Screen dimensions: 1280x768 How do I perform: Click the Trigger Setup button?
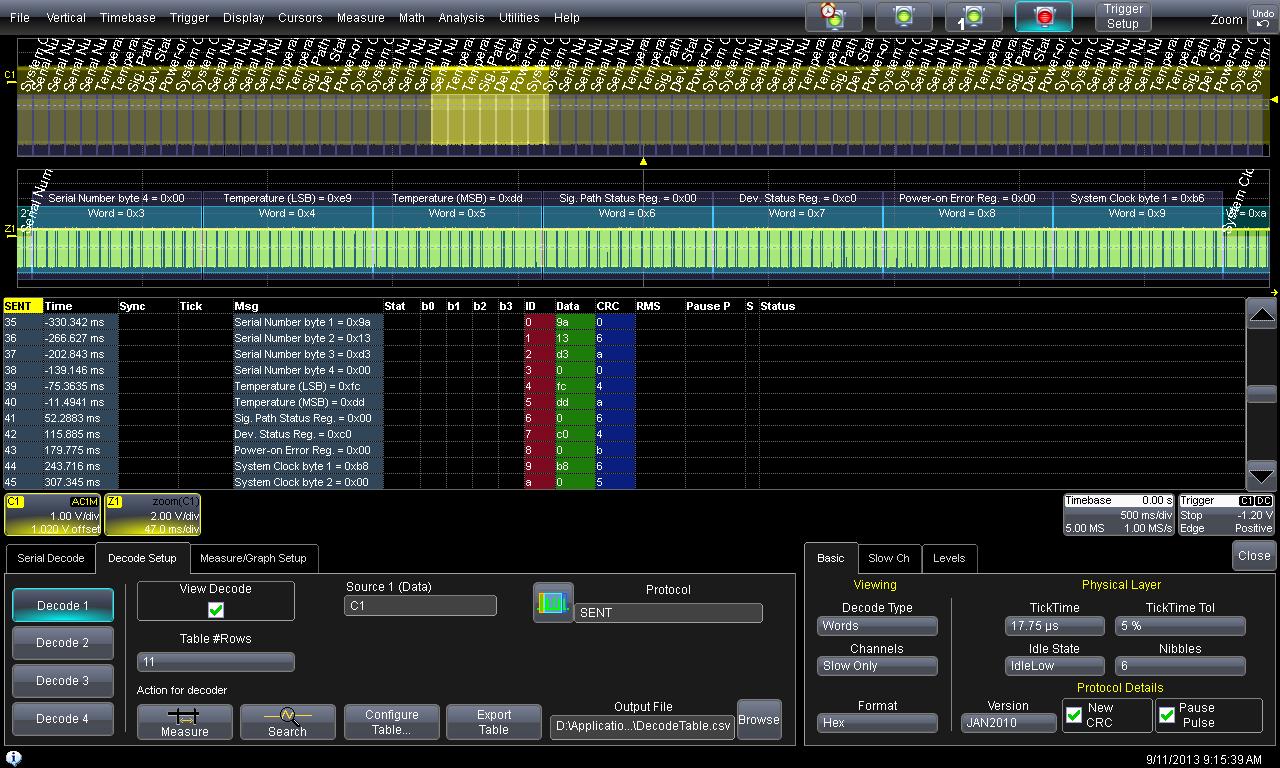[1122, 17]
